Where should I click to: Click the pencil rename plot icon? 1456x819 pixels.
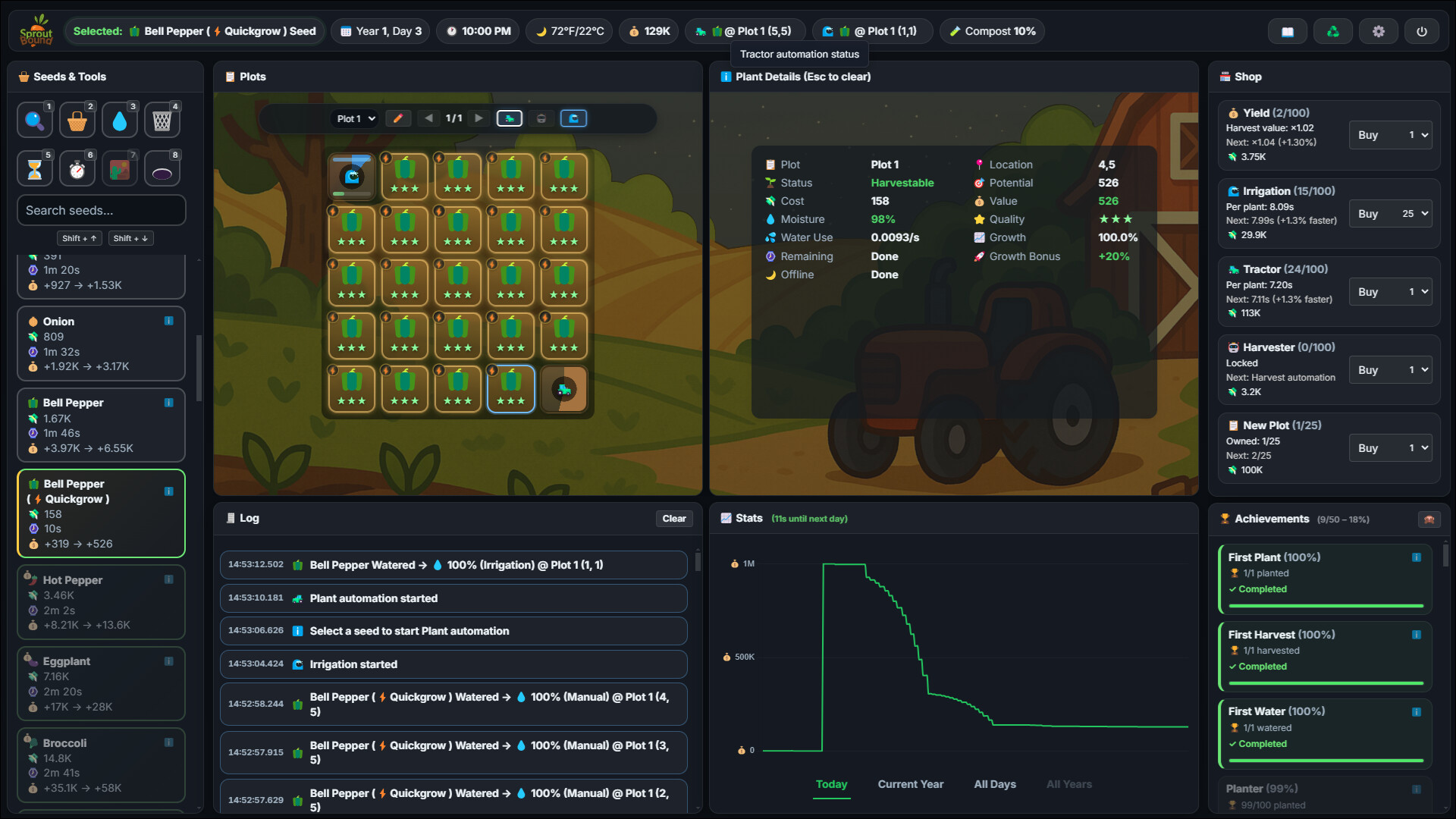pyautogui.click(x=398, y=118)
